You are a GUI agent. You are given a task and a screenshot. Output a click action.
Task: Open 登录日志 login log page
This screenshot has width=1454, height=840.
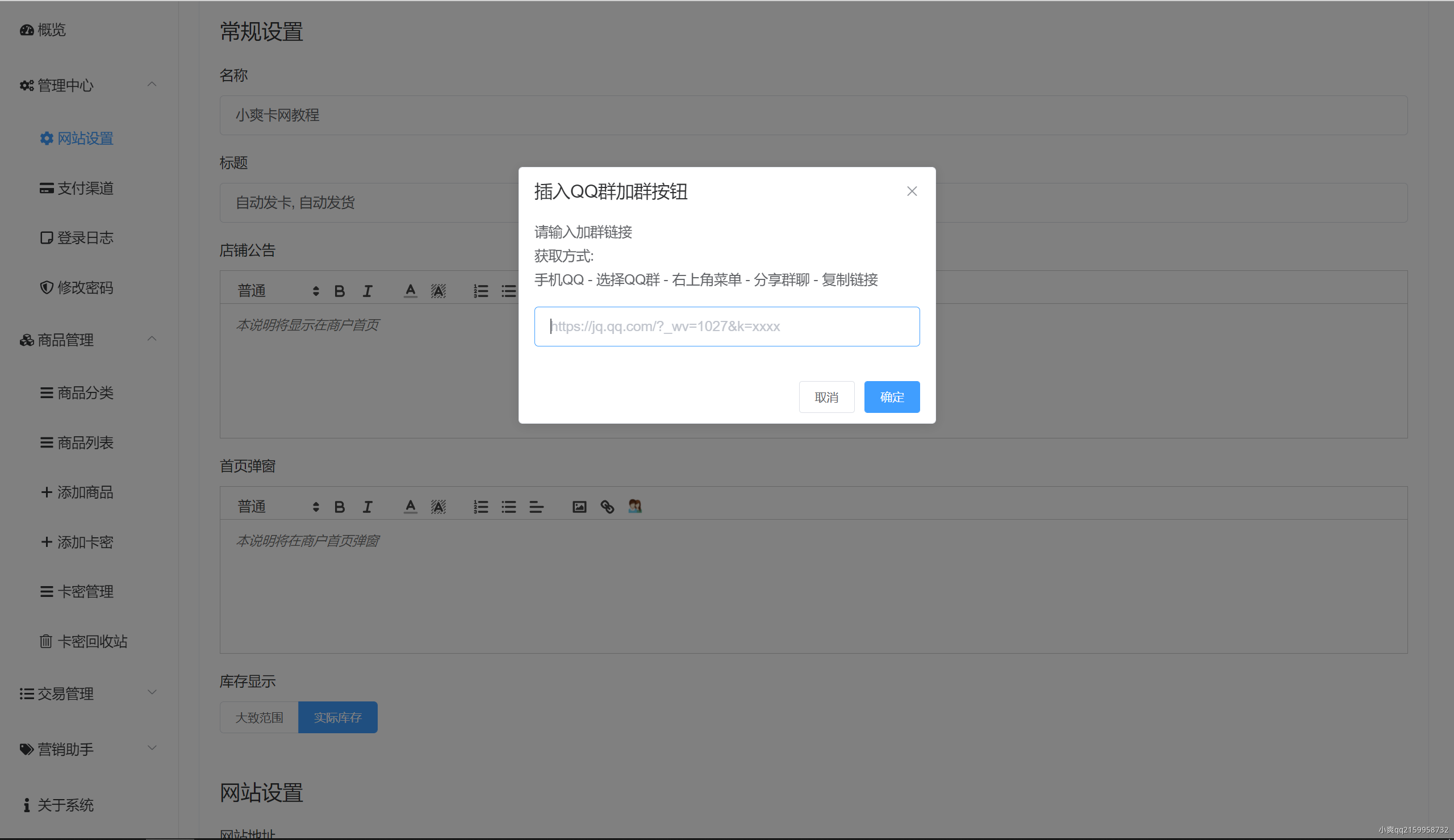click(77, 238)
